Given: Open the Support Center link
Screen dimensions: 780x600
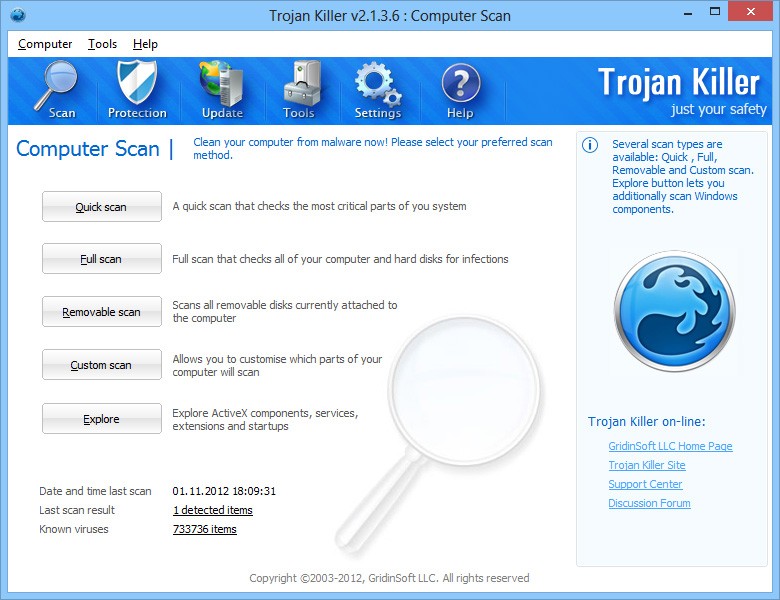Looking at the screenshot, I should 645,484.
